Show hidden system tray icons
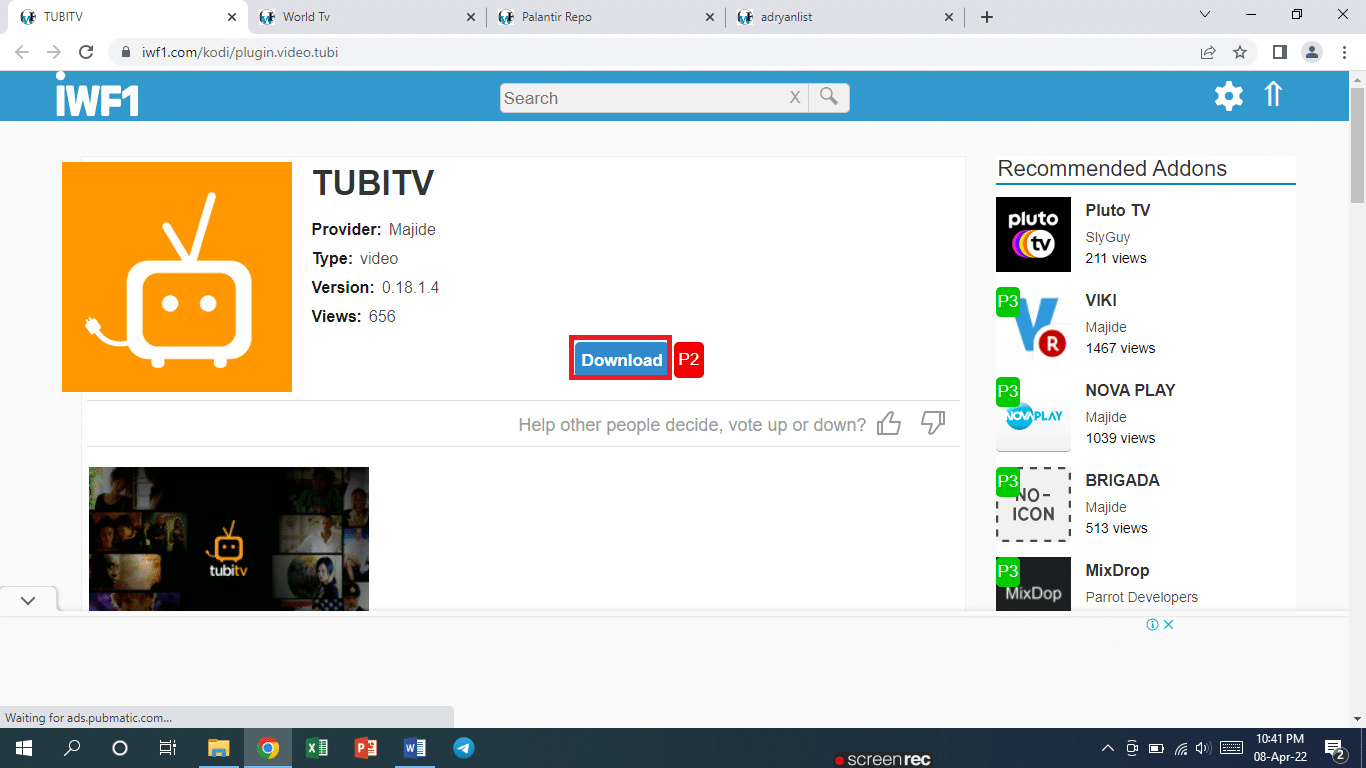Screen dimensions: 1366x768 coord(1107,748)
